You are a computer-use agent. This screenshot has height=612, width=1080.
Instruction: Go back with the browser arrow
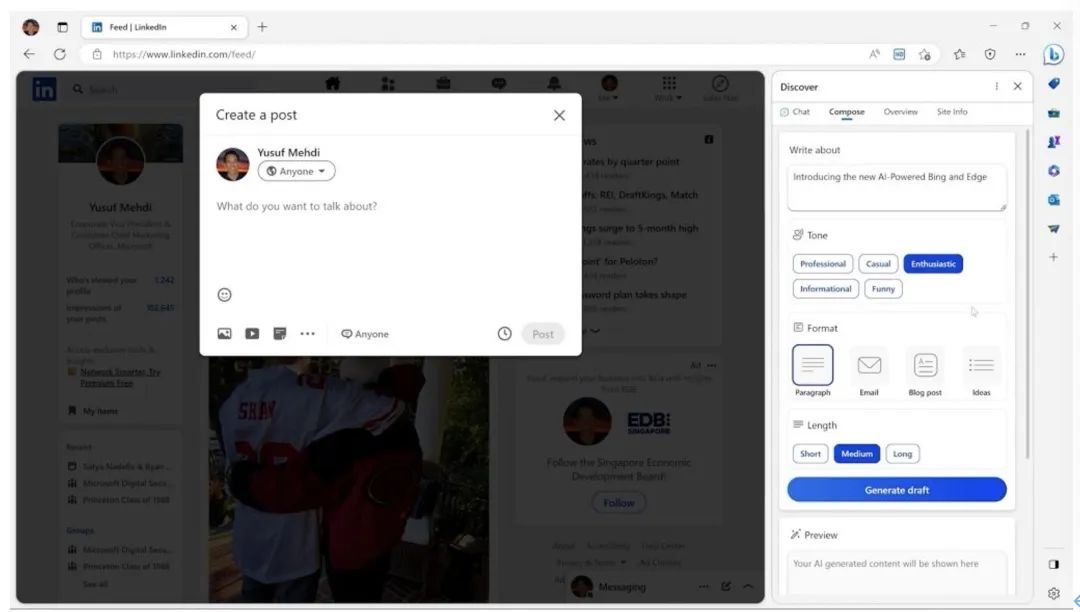click(29, 54)
